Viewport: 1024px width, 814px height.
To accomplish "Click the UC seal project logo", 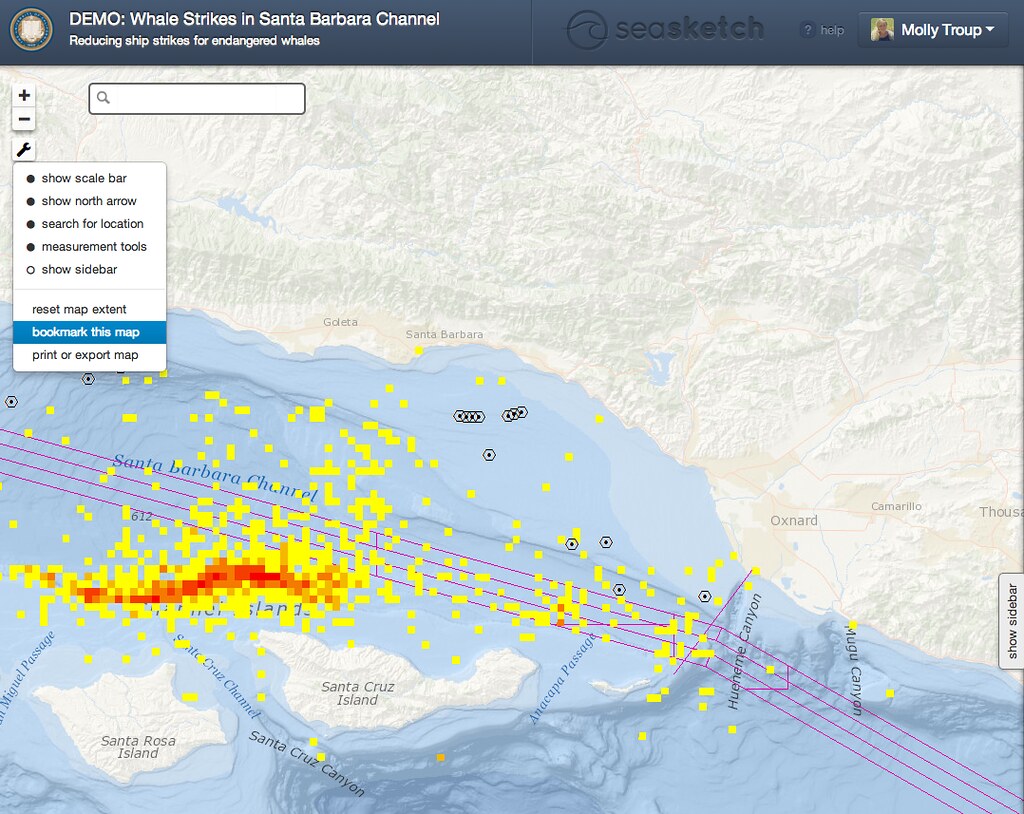I will click(x=32, y=30).
